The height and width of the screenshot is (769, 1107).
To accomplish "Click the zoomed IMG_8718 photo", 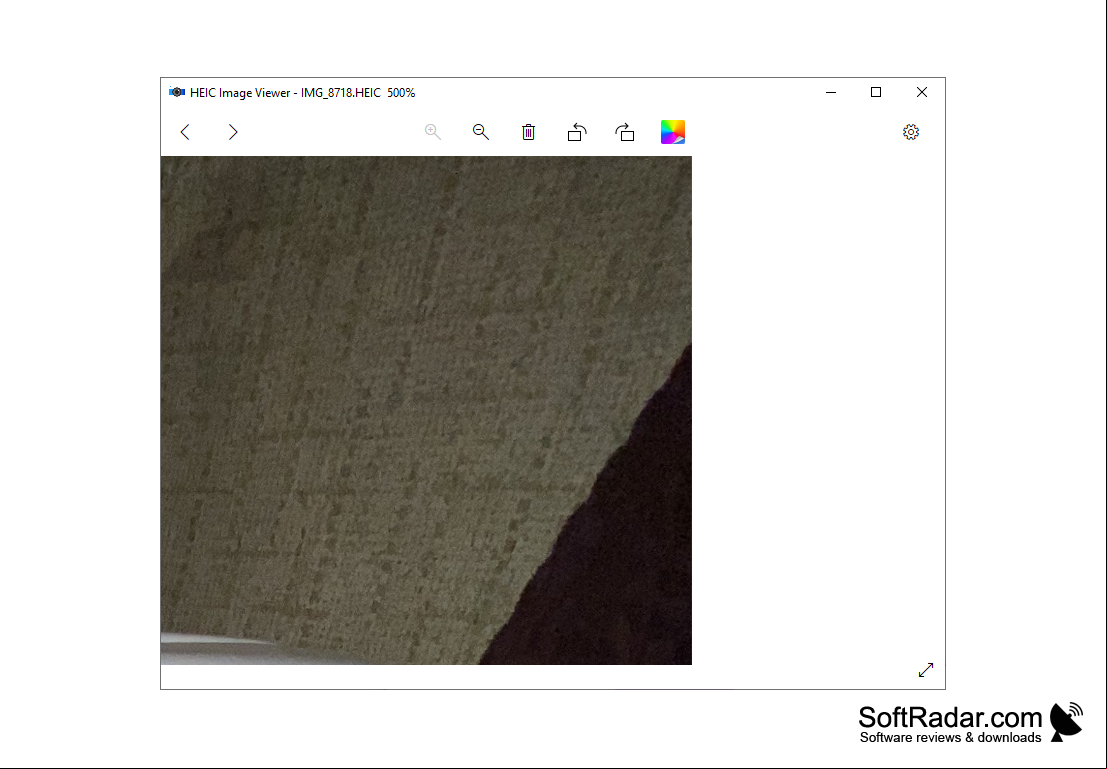I will point(426,410).
